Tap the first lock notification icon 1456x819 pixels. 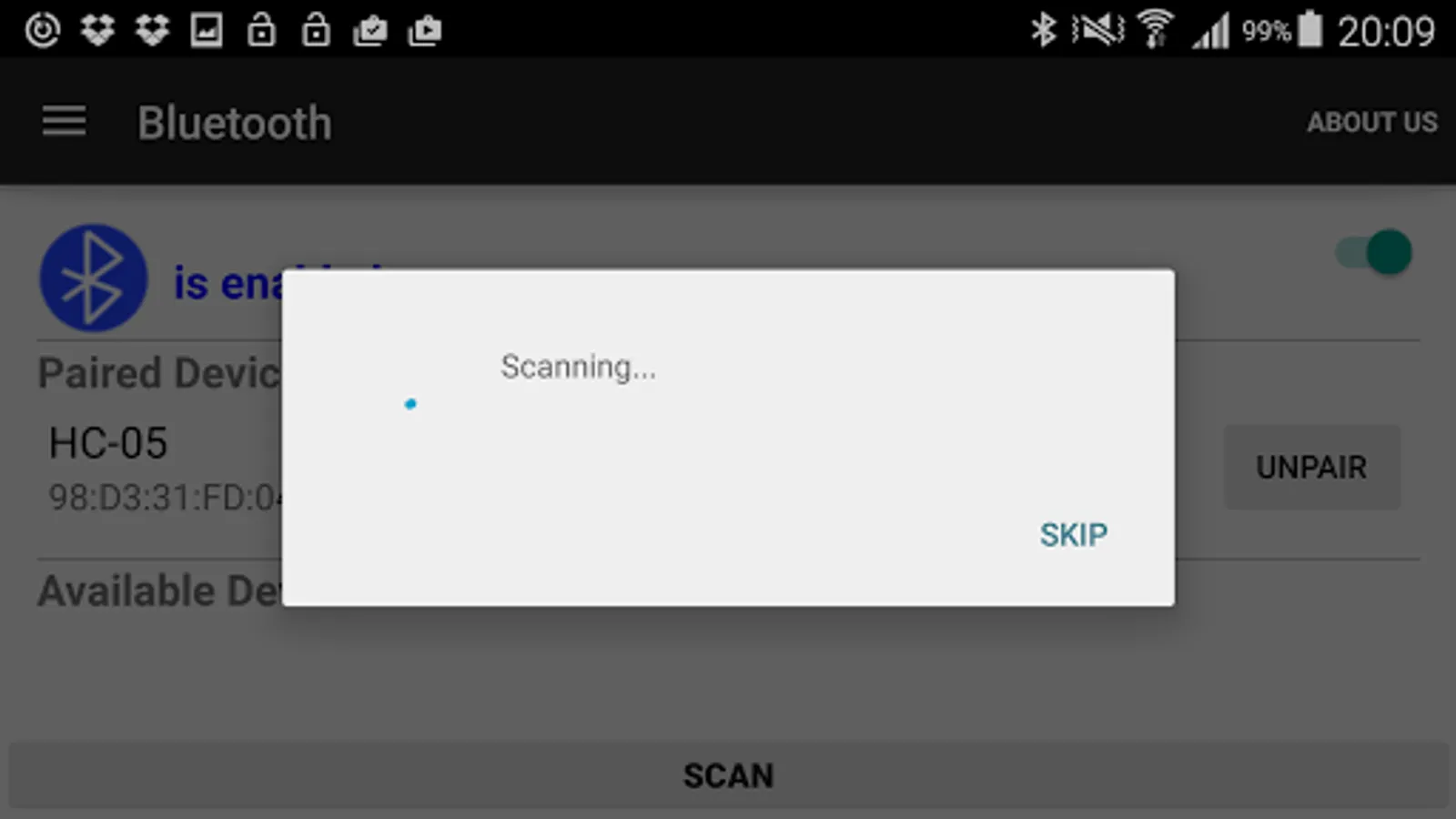[261, 30]
